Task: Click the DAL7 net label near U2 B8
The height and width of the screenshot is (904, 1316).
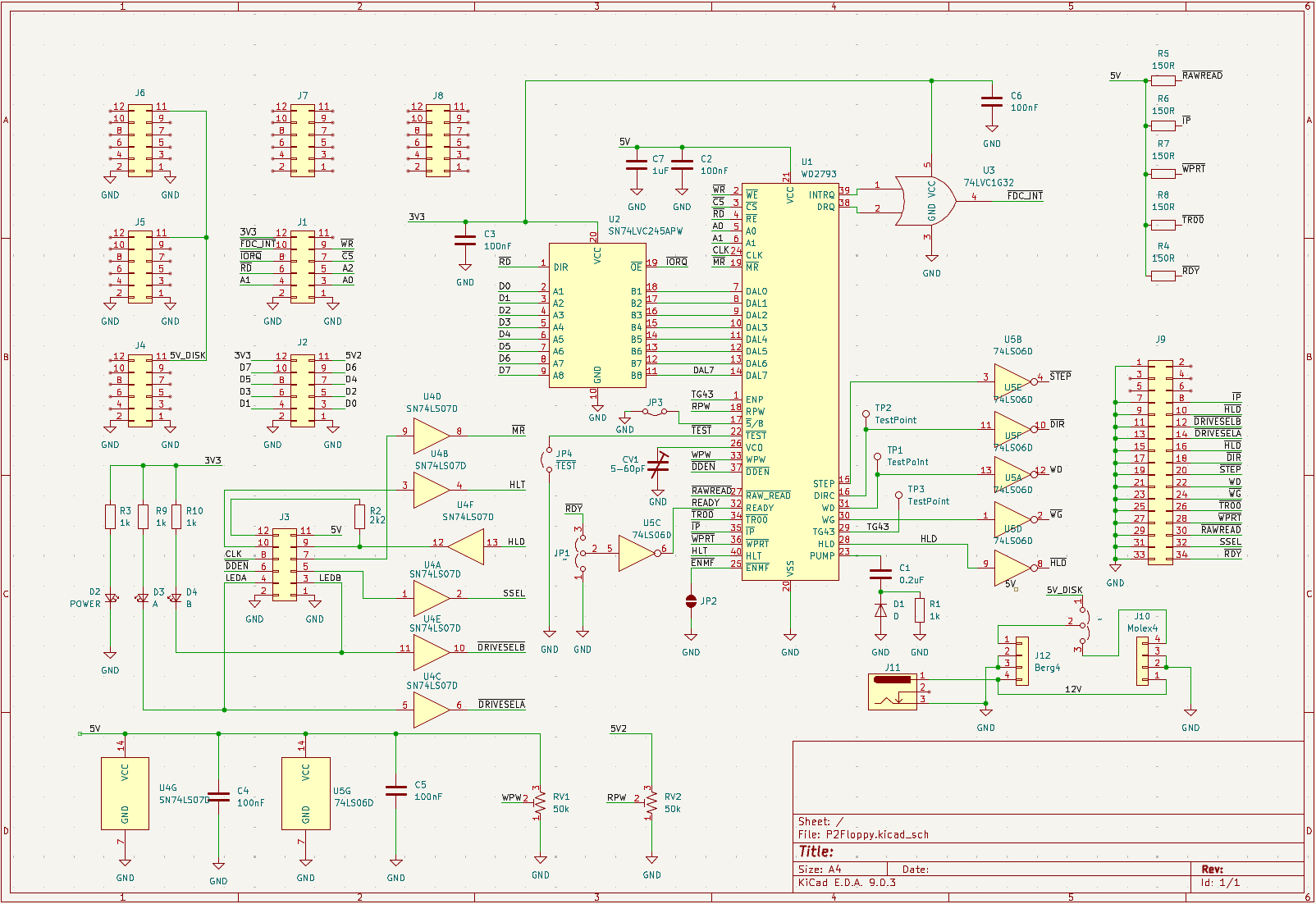Action: 704,370
